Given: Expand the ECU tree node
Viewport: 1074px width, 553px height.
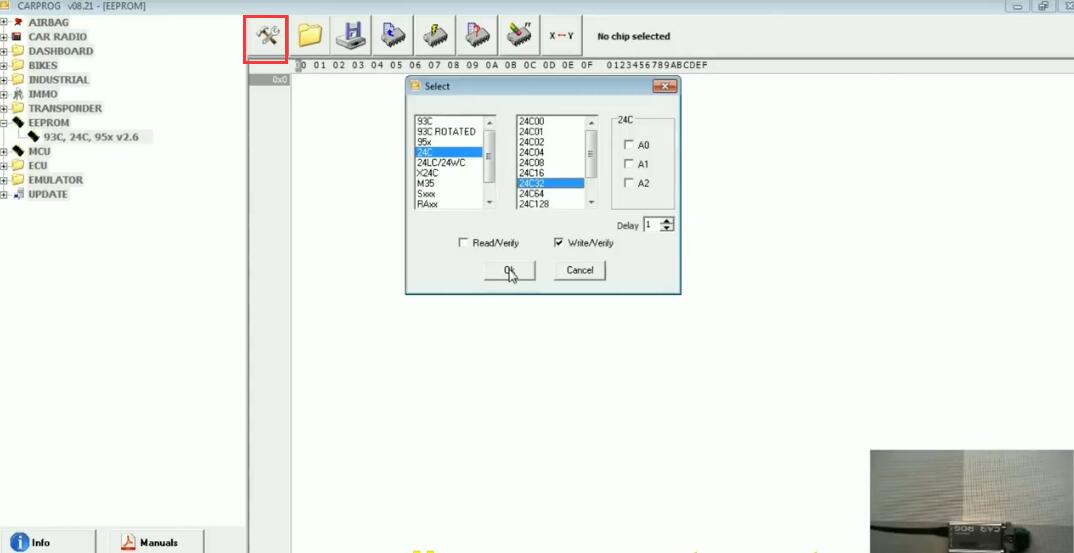Looking at the screenshot, I should point(4,166).
